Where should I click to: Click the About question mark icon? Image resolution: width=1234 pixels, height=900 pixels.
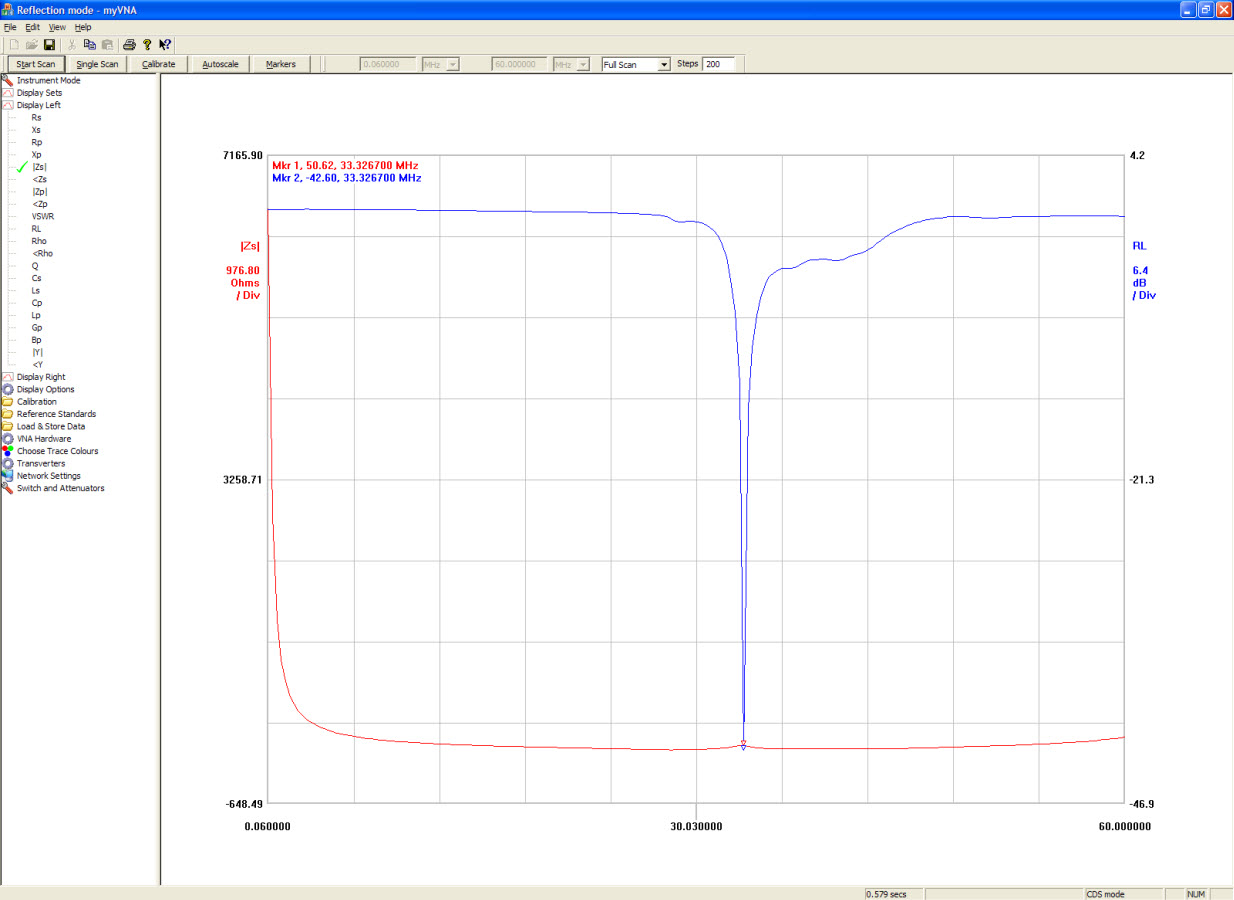coord(147,45)
